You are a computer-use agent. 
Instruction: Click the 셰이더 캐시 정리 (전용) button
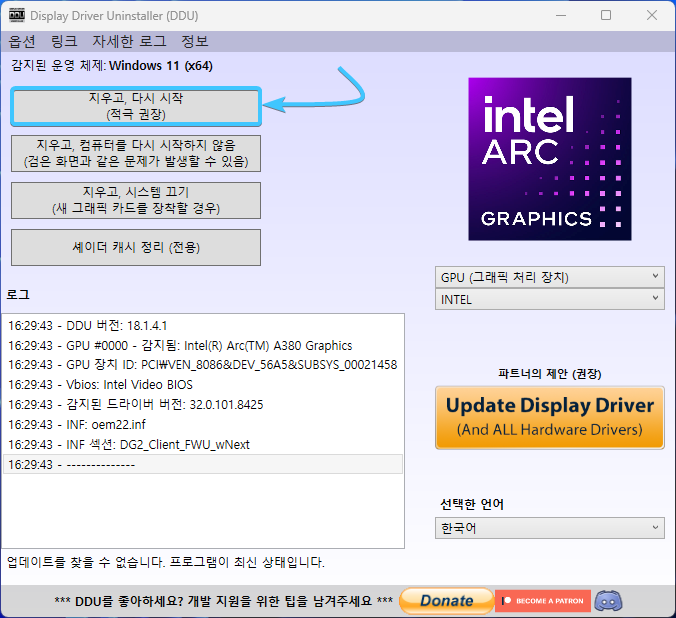pos(136,247)
